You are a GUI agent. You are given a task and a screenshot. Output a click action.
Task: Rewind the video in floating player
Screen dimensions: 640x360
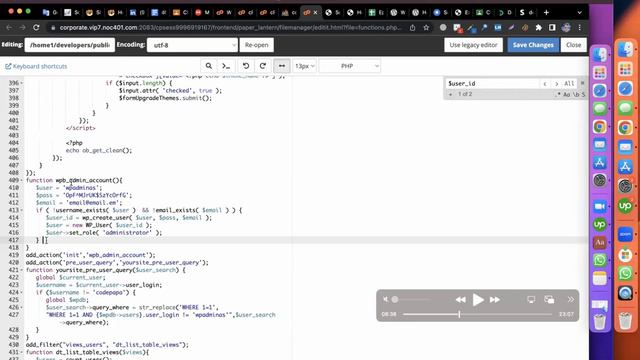pyautogui.click(x=460, y=300)
